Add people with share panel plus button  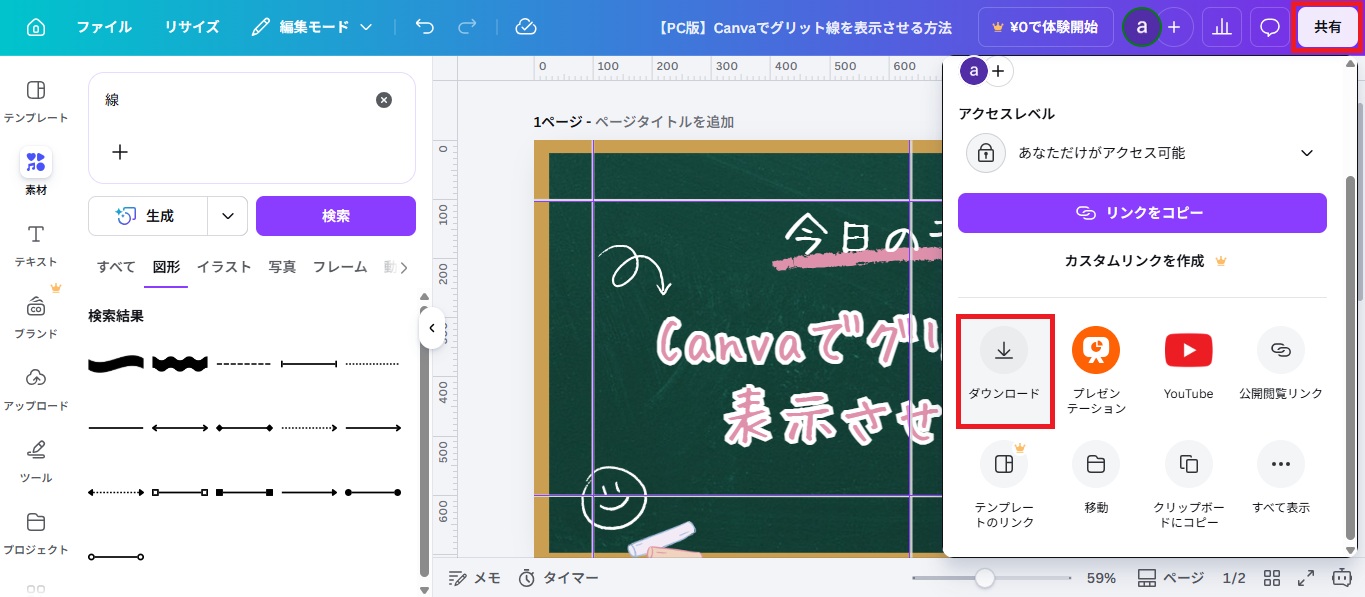click(x=999, y=71)
